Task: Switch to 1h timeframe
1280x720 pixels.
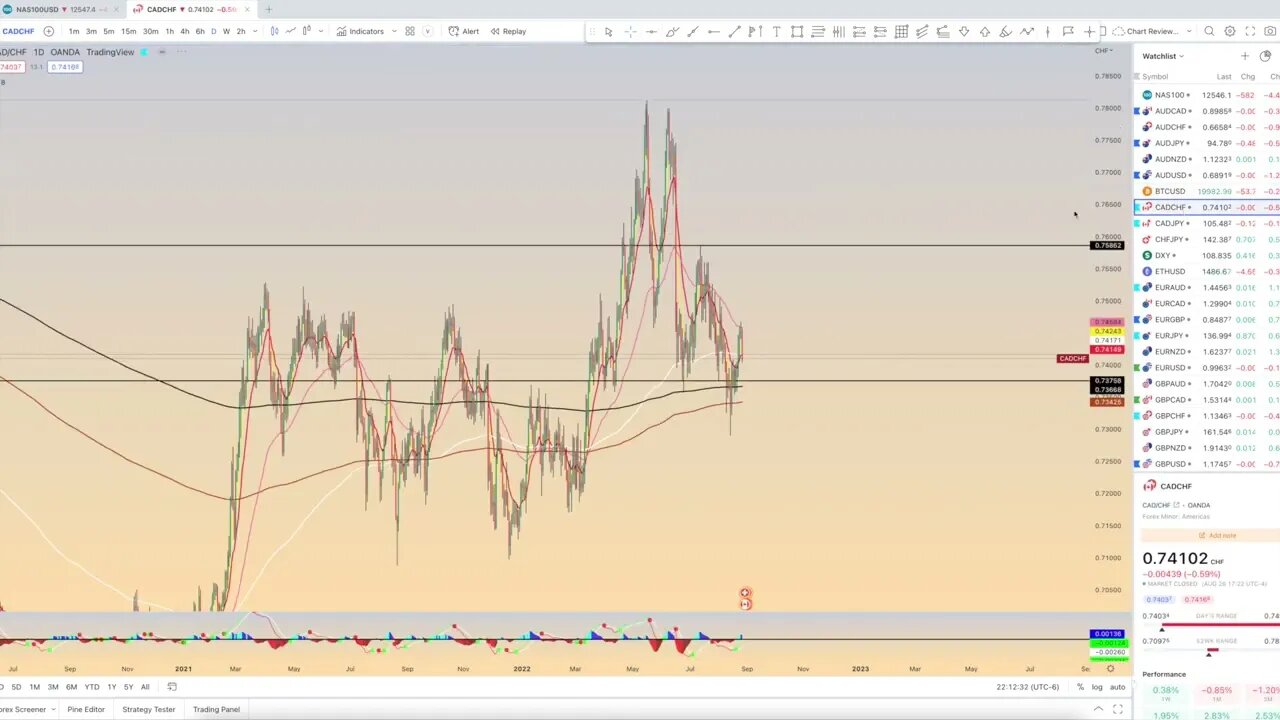Action: click(x=169, y=31)
